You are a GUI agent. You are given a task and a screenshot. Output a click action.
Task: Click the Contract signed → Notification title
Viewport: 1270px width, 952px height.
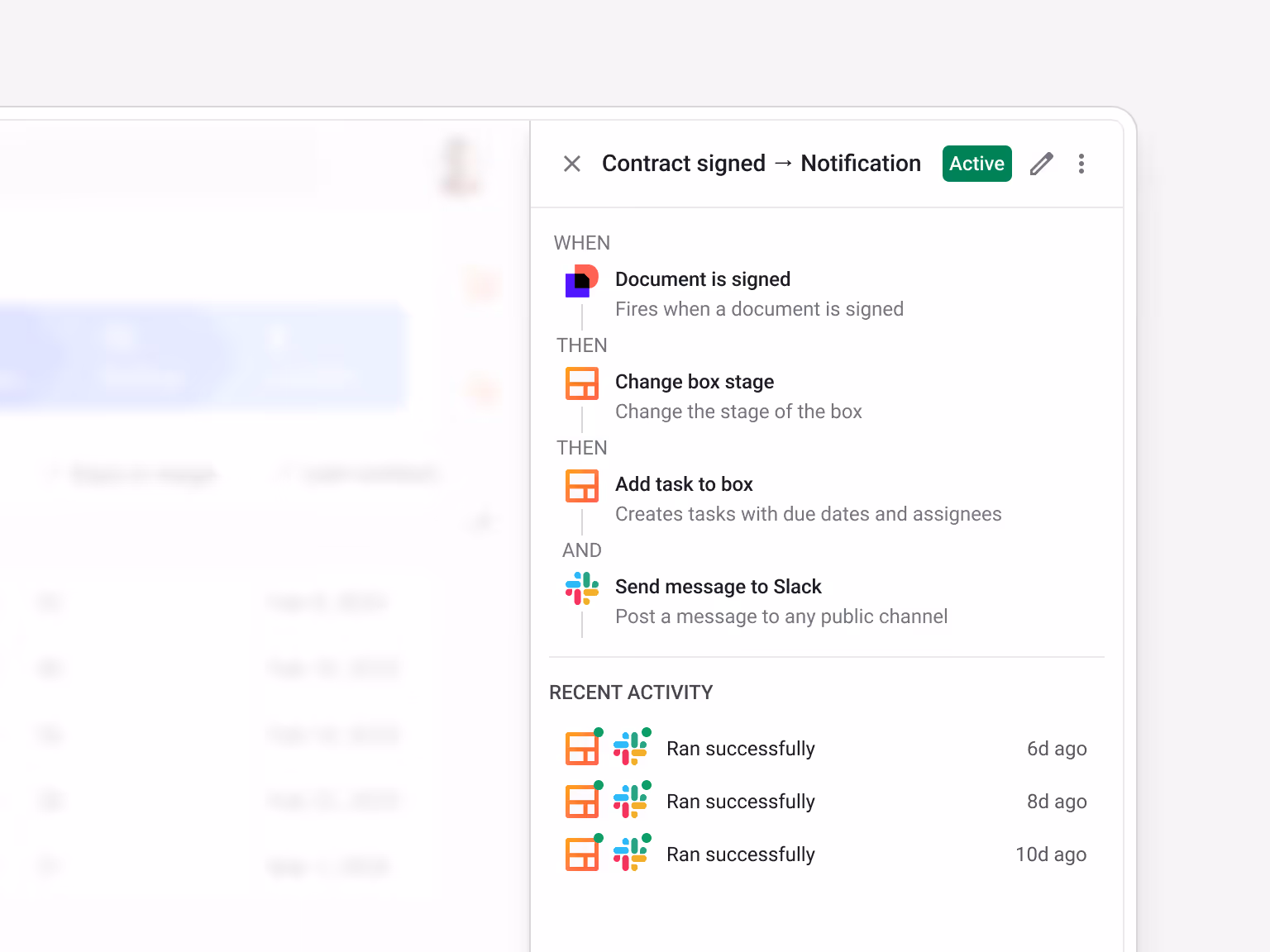[x=762, y=164]
